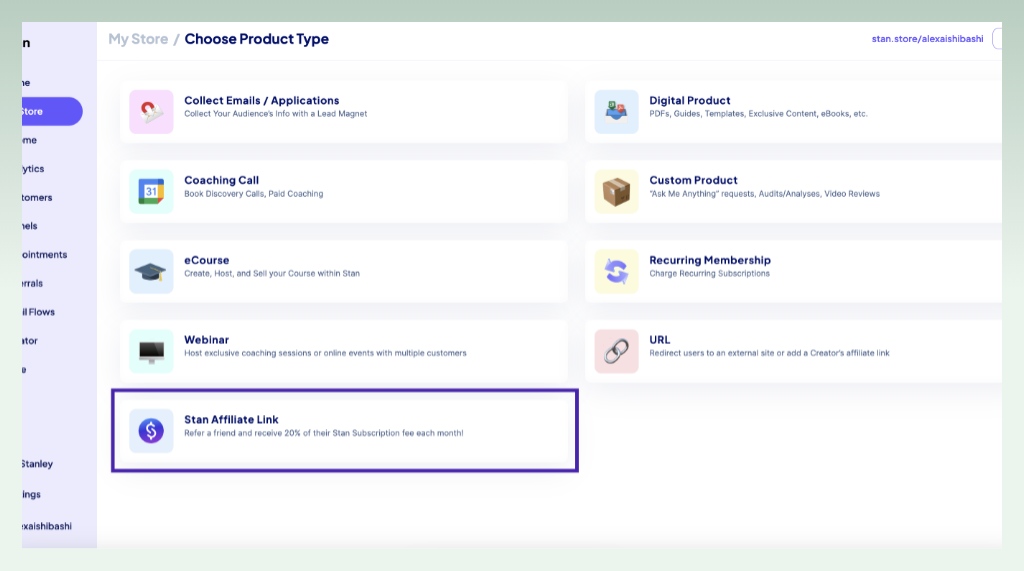Click 'Collect Your Audience's Info' description
Screen dimensions: 1024x571
click(x=276, y=114)
